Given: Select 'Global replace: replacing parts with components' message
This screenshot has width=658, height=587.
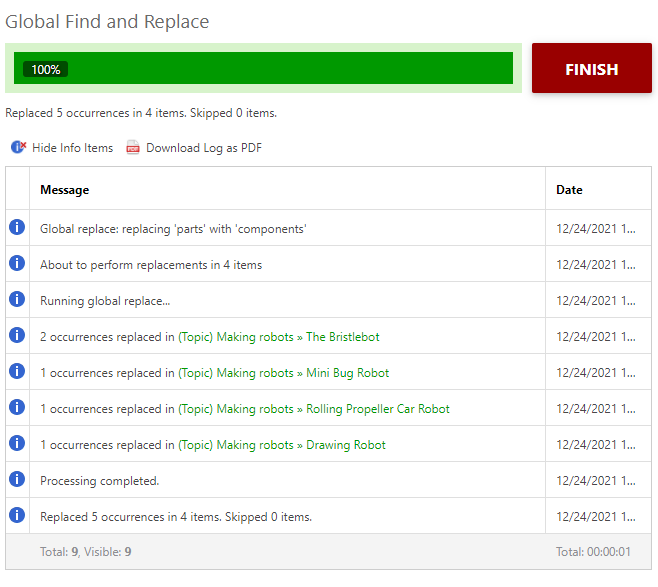Looking at the screenshot, I should tap(173, 229).
